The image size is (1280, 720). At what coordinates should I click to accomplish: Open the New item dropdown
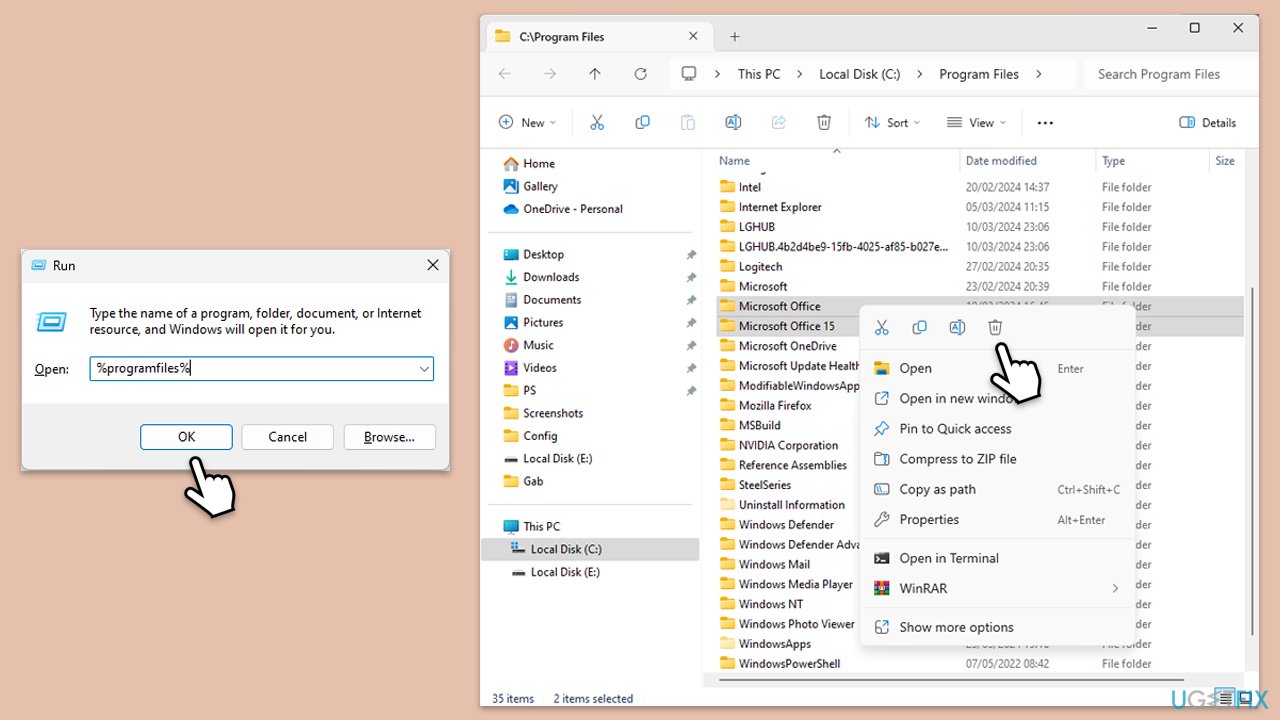point(527,123)
